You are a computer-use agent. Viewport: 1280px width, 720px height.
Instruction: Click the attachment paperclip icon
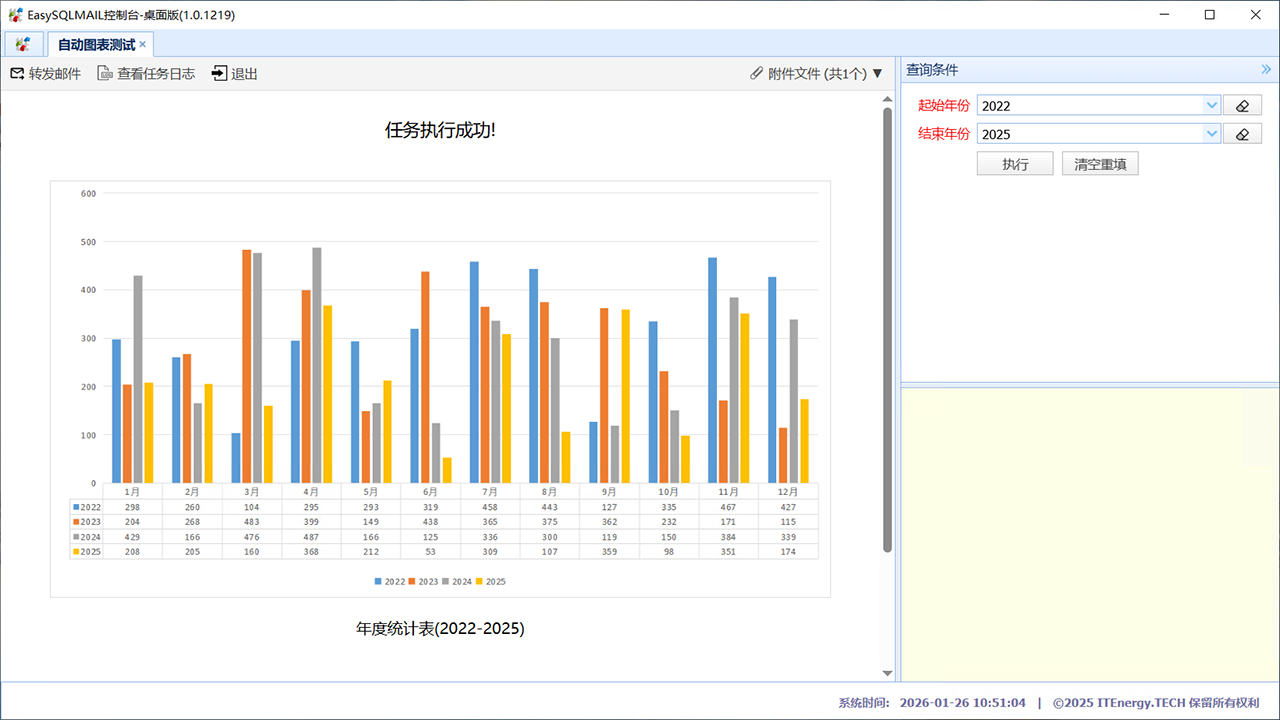tap(756, 74)
